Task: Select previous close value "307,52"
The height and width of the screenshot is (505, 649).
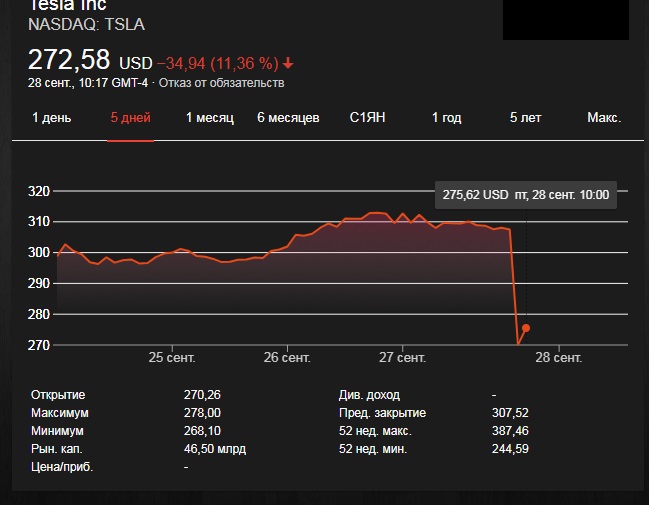Action: tap(510, 413)
